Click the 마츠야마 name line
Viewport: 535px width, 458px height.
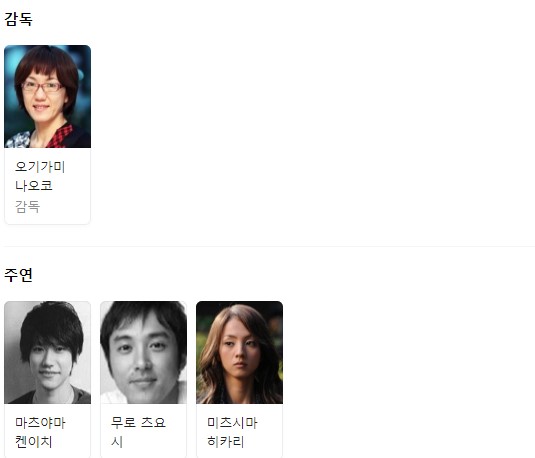click(x=40, y=423)
